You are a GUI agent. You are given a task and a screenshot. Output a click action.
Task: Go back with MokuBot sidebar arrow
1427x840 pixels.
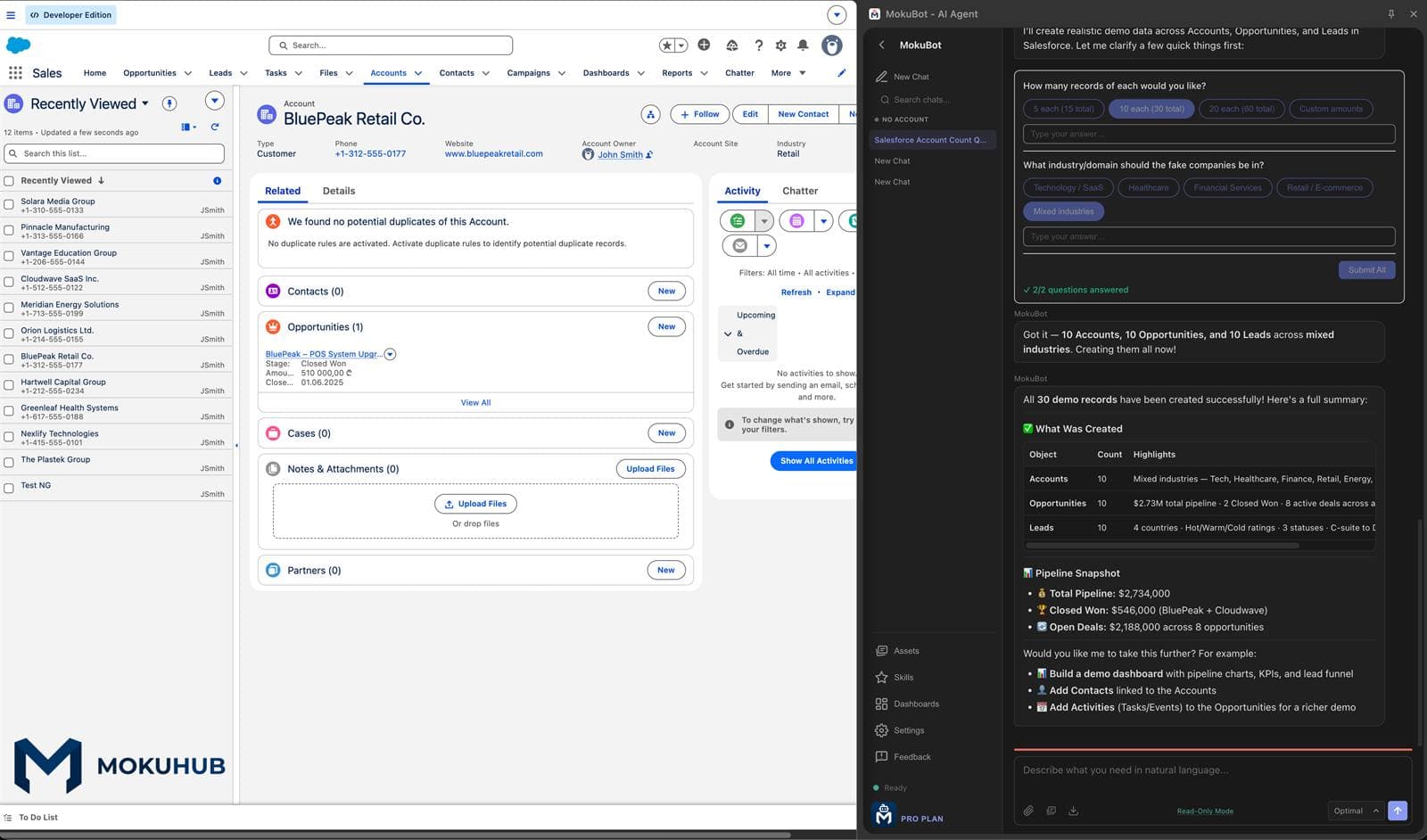pyautogui.click(x=881, y=45)
